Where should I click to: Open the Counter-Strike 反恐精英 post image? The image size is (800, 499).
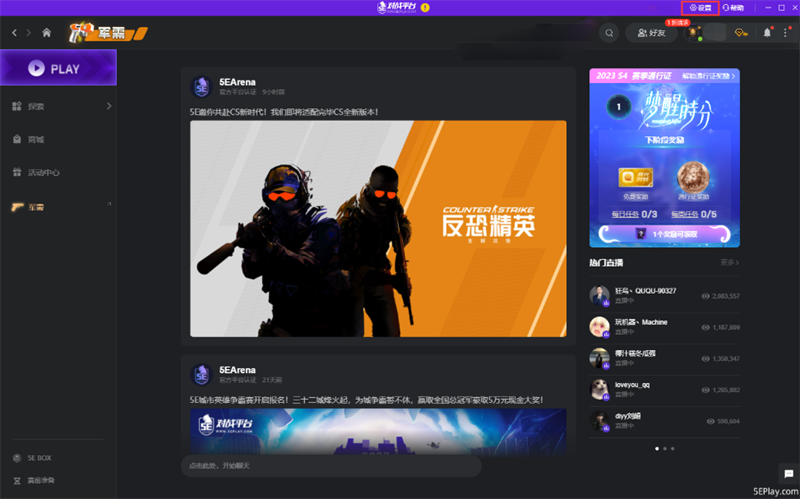[378, 228]
